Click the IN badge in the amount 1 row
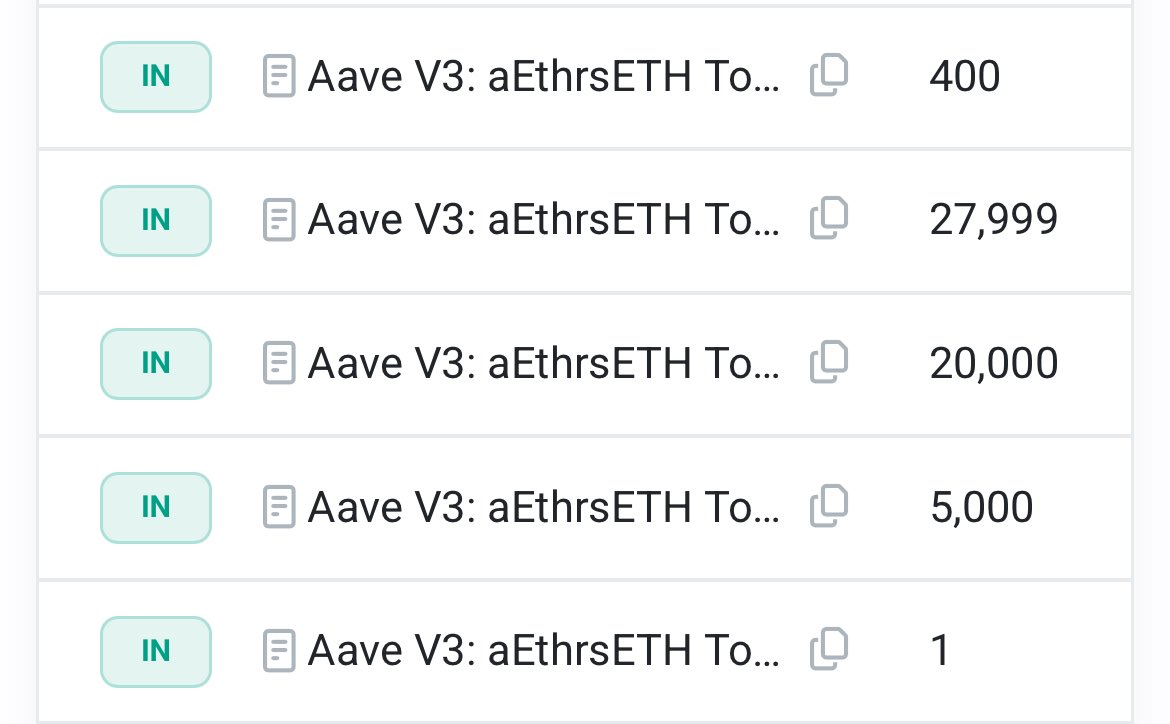 [156, 651]
